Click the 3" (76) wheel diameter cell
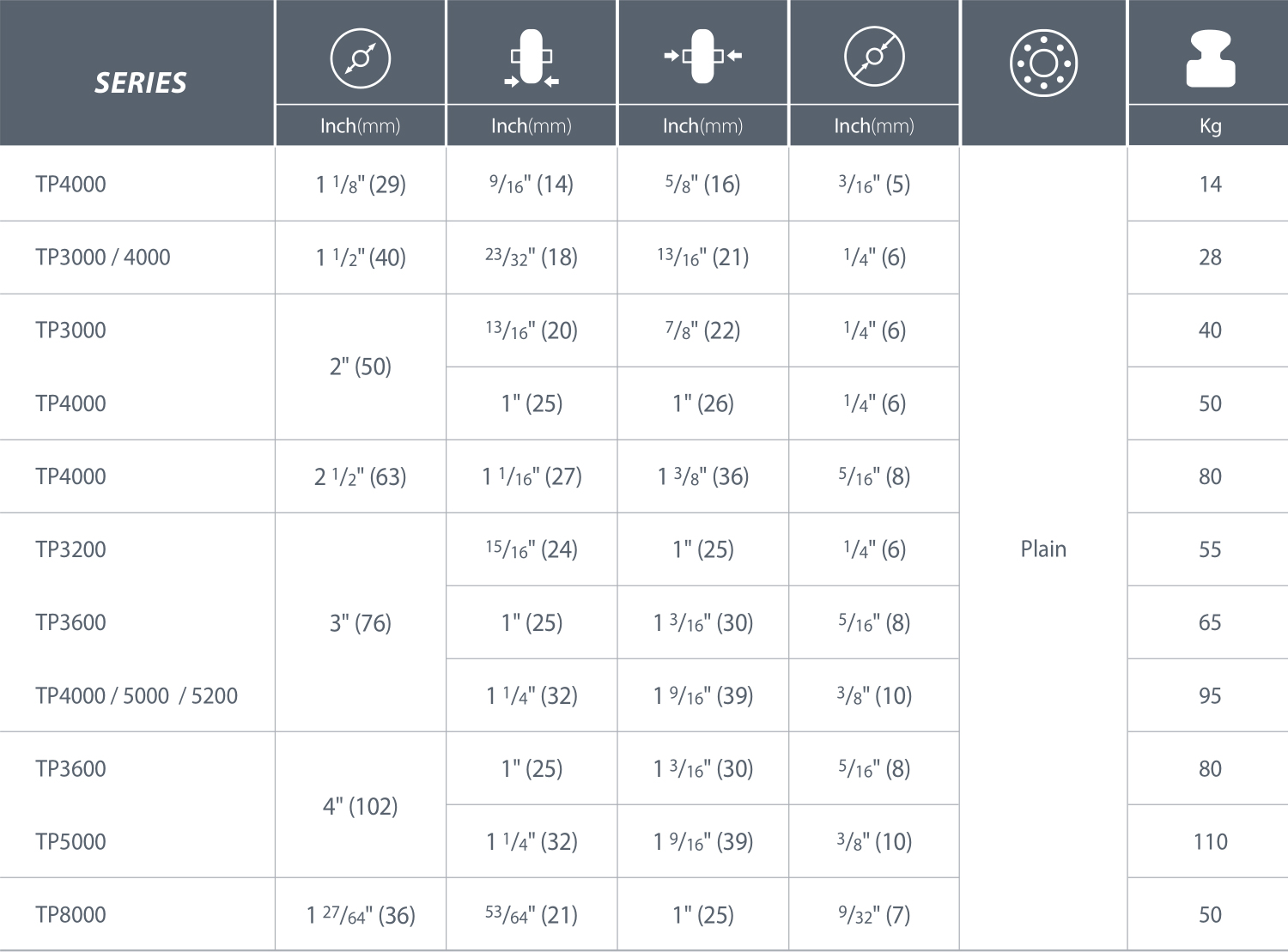The image size is (1288, 952). point(361,622)
